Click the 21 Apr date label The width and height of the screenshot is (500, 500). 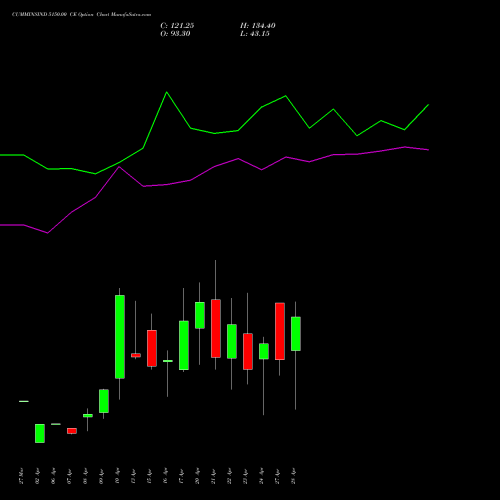pos(213,476)
